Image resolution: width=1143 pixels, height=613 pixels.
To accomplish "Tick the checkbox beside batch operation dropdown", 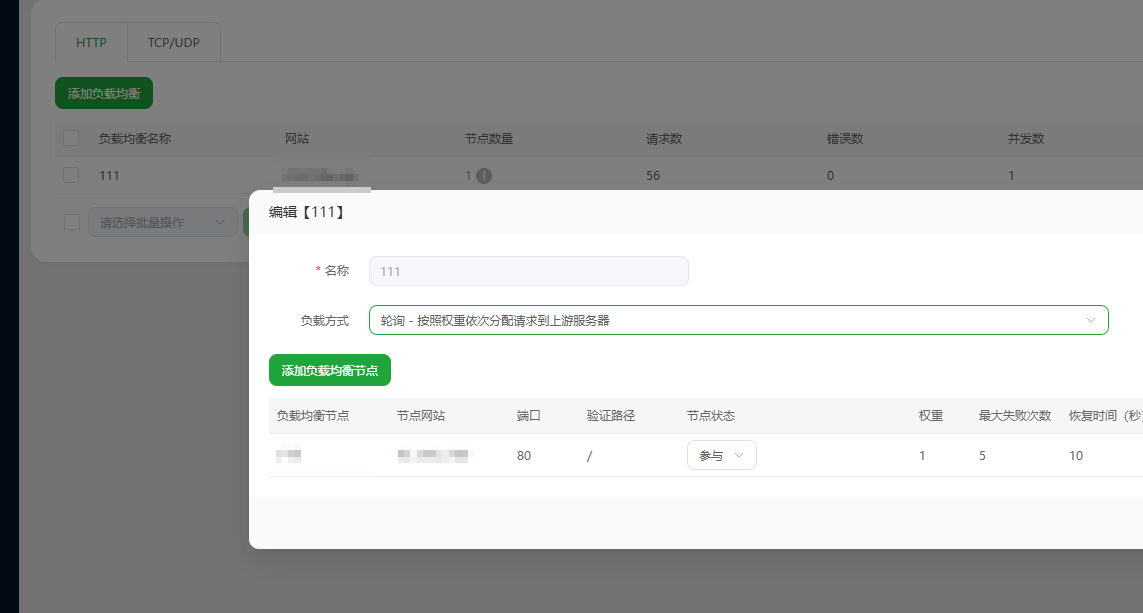I will [x=71, y=222].
